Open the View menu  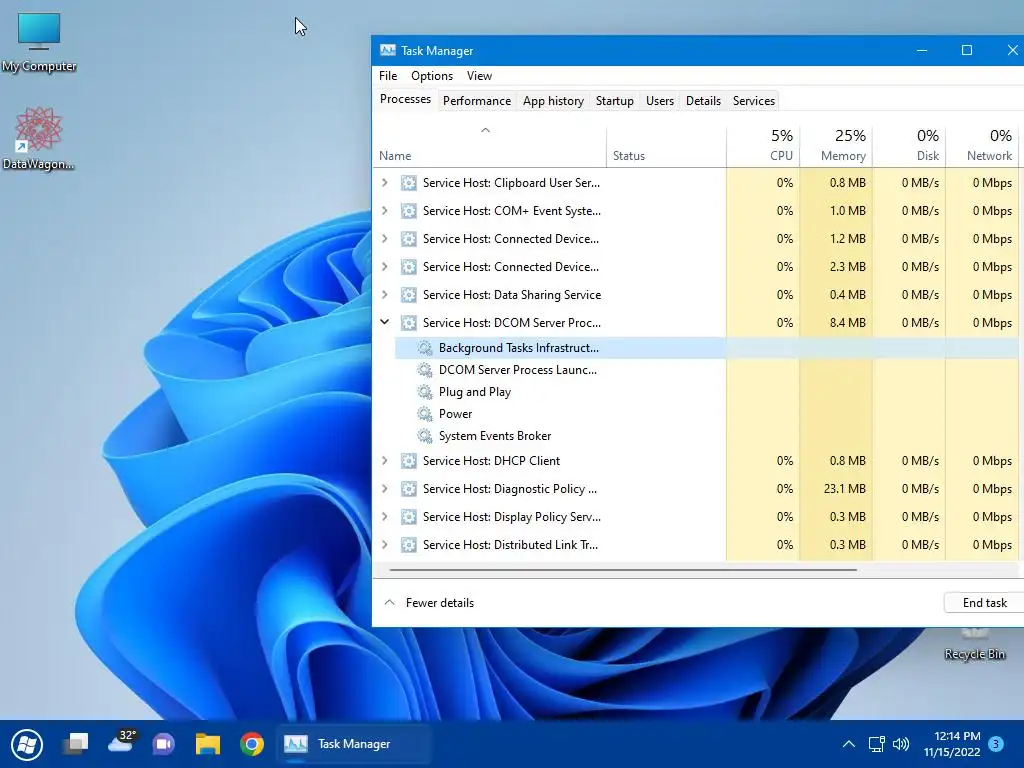[x=479, y=76]
